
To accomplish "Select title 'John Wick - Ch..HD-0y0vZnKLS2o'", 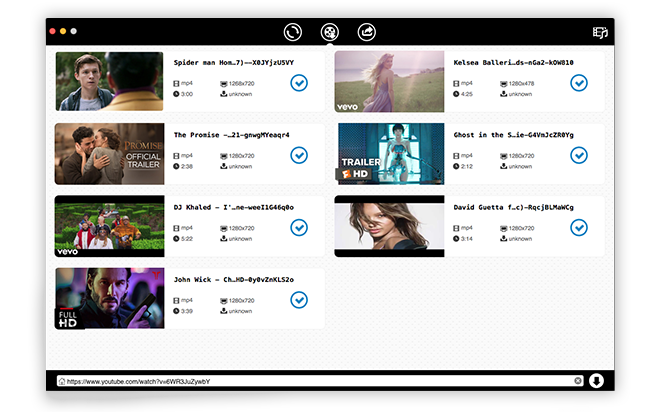I will click(234, 280).
